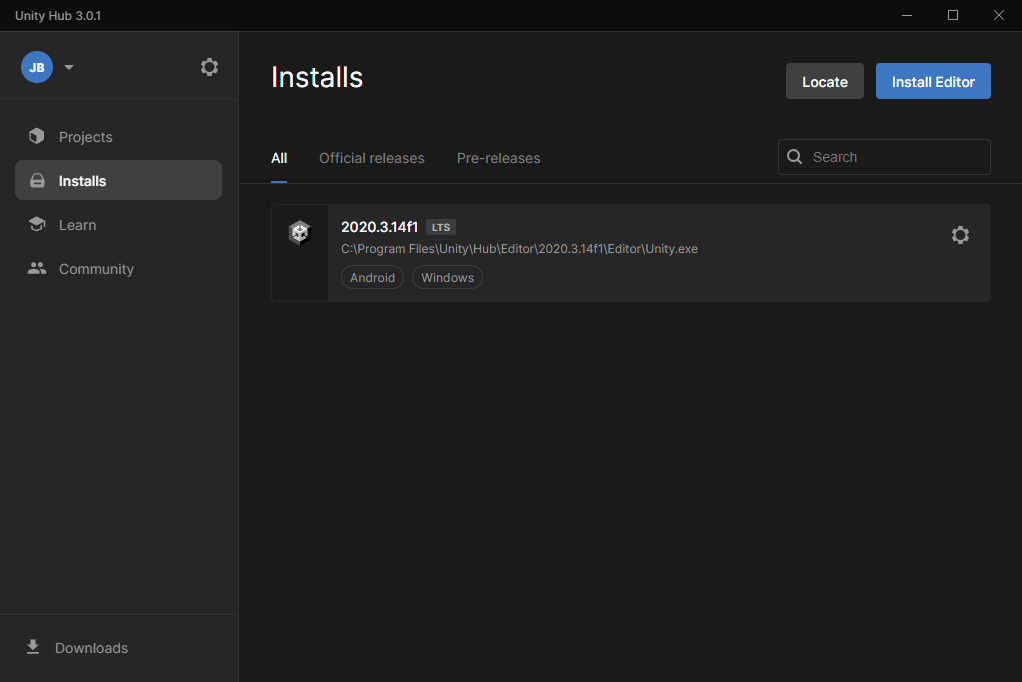Switch to the All tab
The height and width of the screenshot is (682, 1022).
point(279,158)
